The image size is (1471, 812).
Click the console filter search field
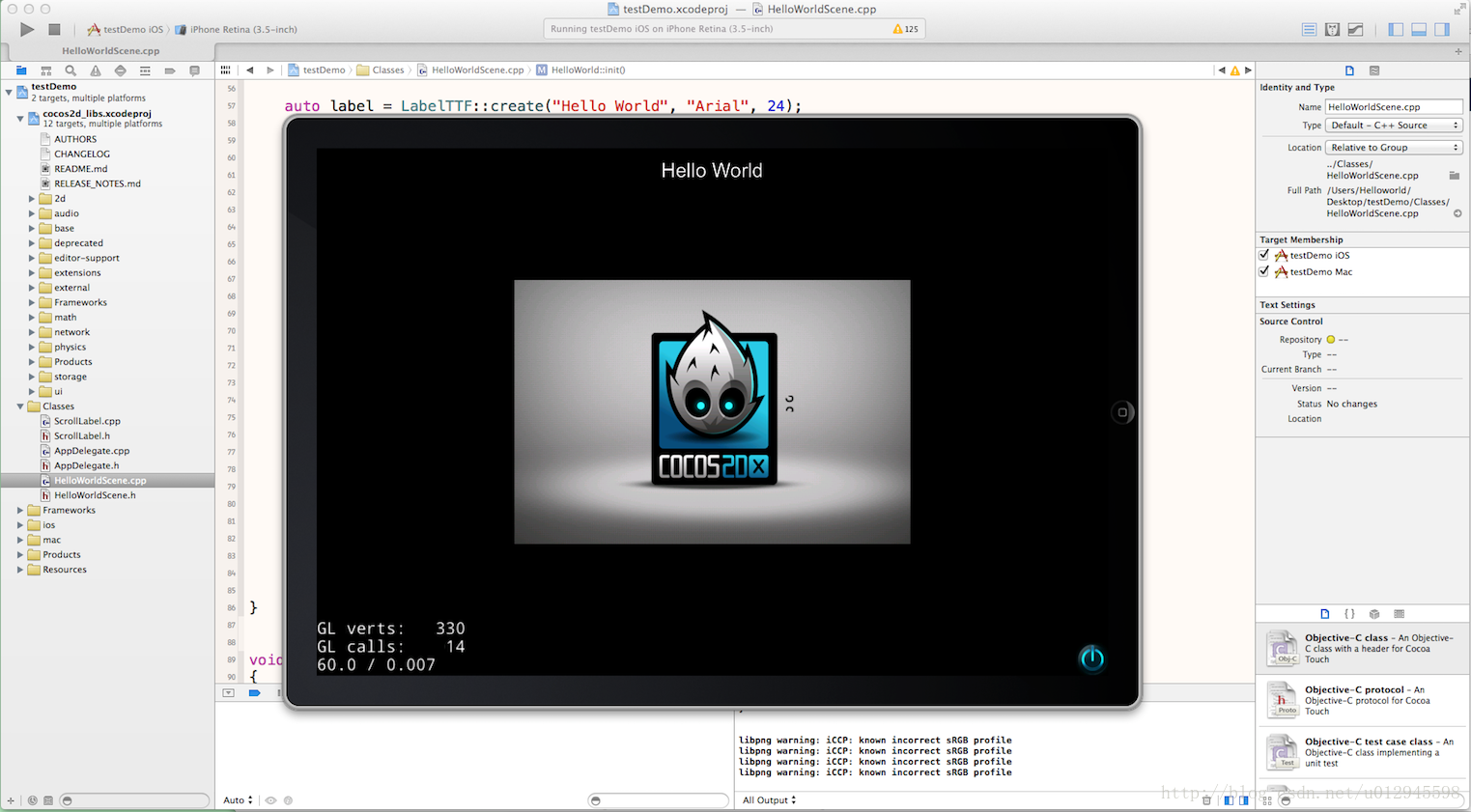point(659,800)
